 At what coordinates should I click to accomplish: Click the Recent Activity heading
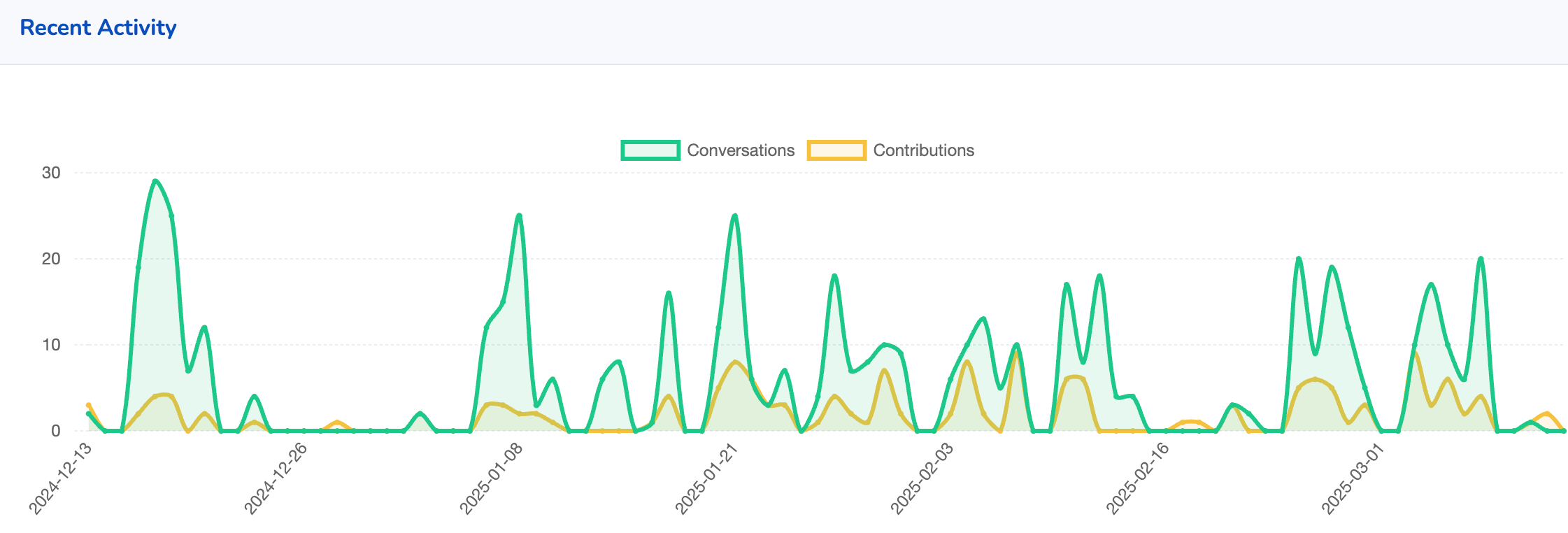pyautogui.click(x=98, y=28)
